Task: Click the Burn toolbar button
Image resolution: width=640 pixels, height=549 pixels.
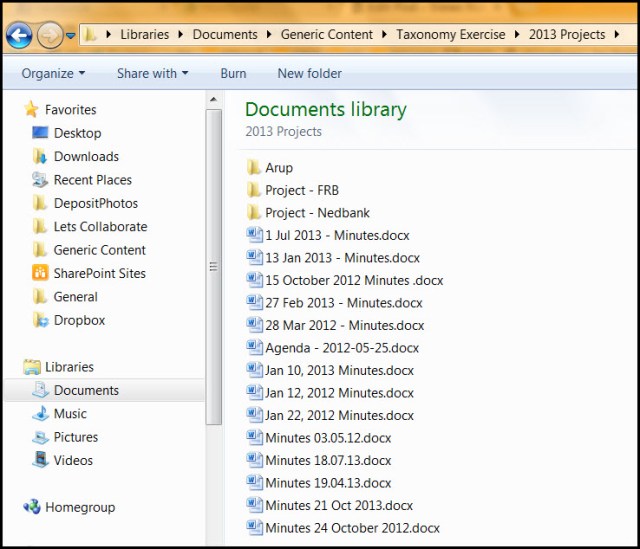Action: click(x=233, y=73)
